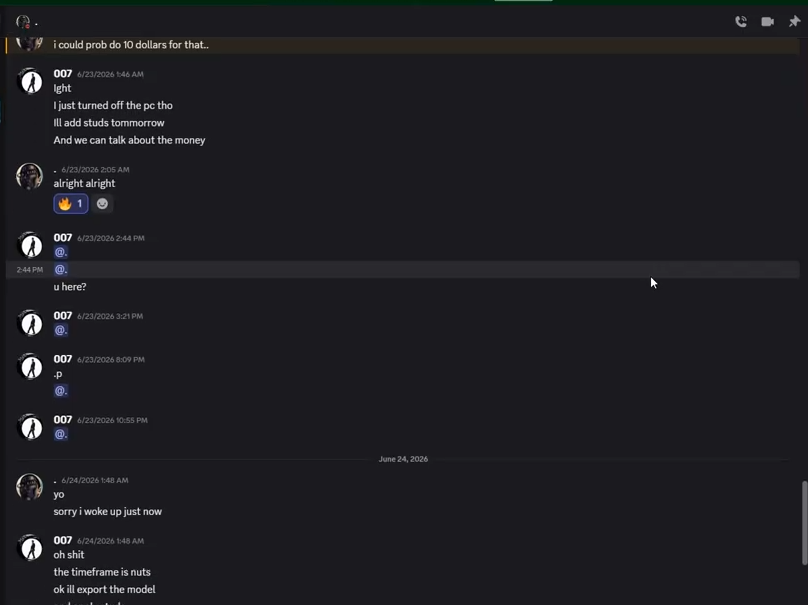Click the @. mention below .p message
808x605 pixels.
[x=61, y=391]
